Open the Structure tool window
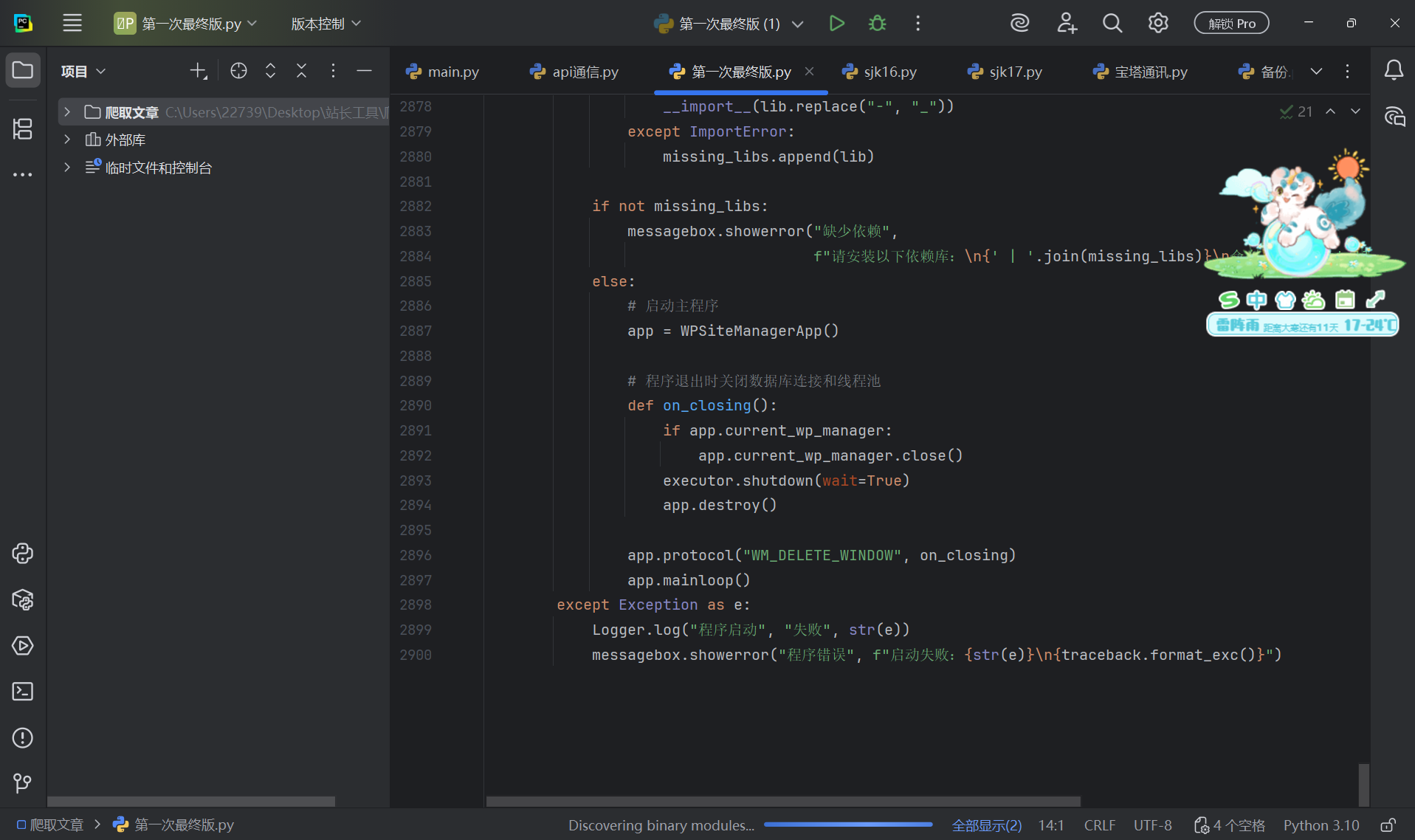1415x840 pixels. point(22,129)
